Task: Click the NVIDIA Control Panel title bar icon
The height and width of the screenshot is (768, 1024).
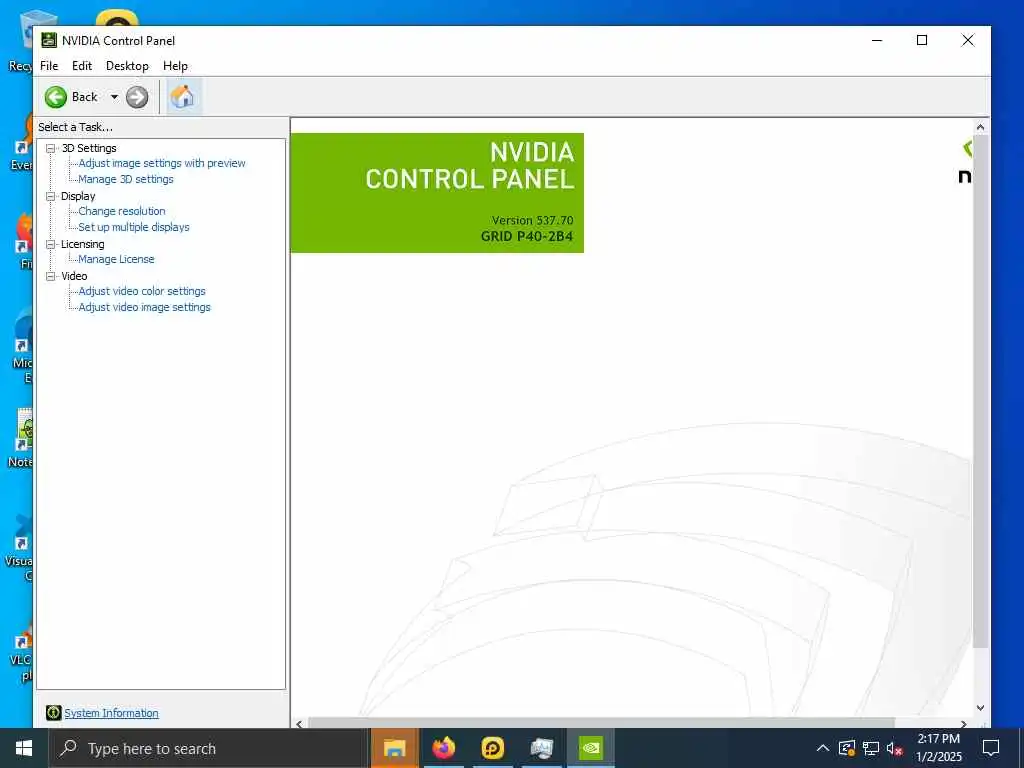Action: [x=49, y=40]
